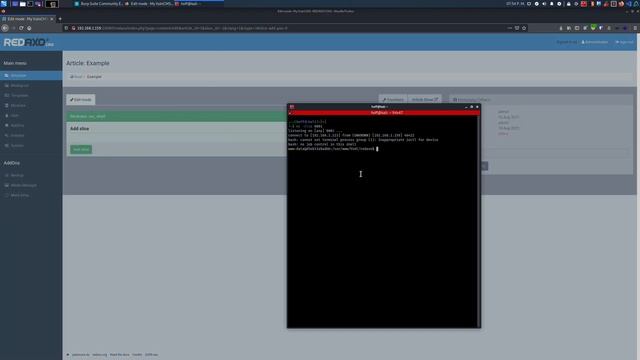Image resolution: width=640 pixels, height=360 pixels.
Task: Open the Metainfos addon in the sidebar
Action: click(x=31, y=195)
